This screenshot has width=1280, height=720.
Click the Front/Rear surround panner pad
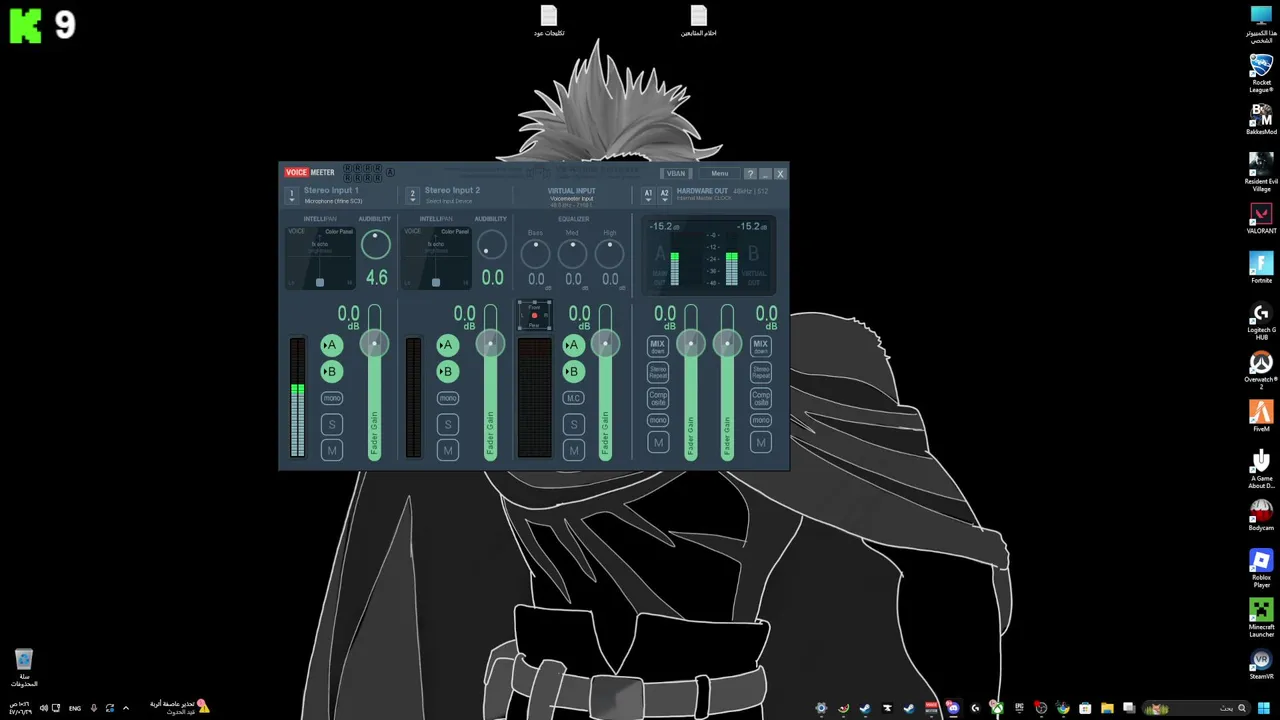pos(534,316)
